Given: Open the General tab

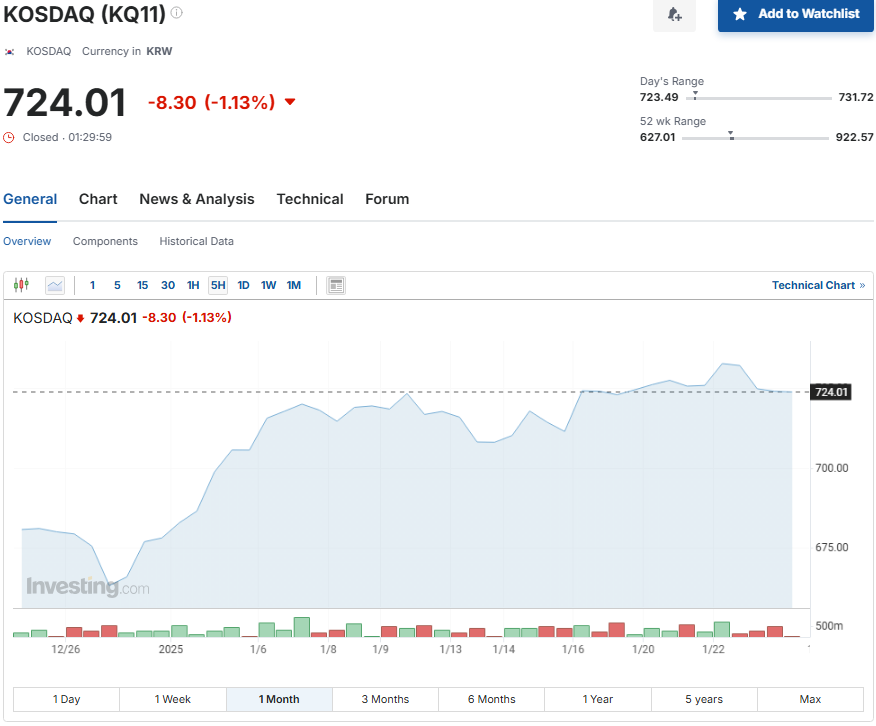Looking at the screenshot, I should (x=30, y=199).
